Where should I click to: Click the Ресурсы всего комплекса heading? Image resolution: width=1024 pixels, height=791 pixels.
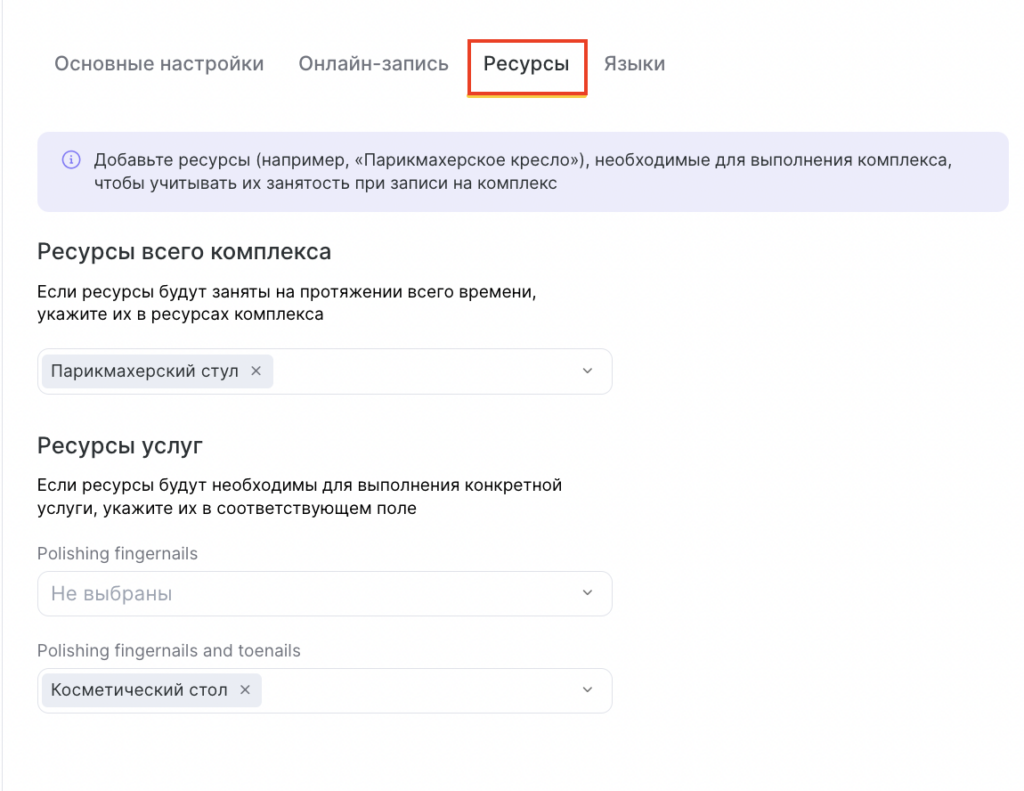click(184, 252)
